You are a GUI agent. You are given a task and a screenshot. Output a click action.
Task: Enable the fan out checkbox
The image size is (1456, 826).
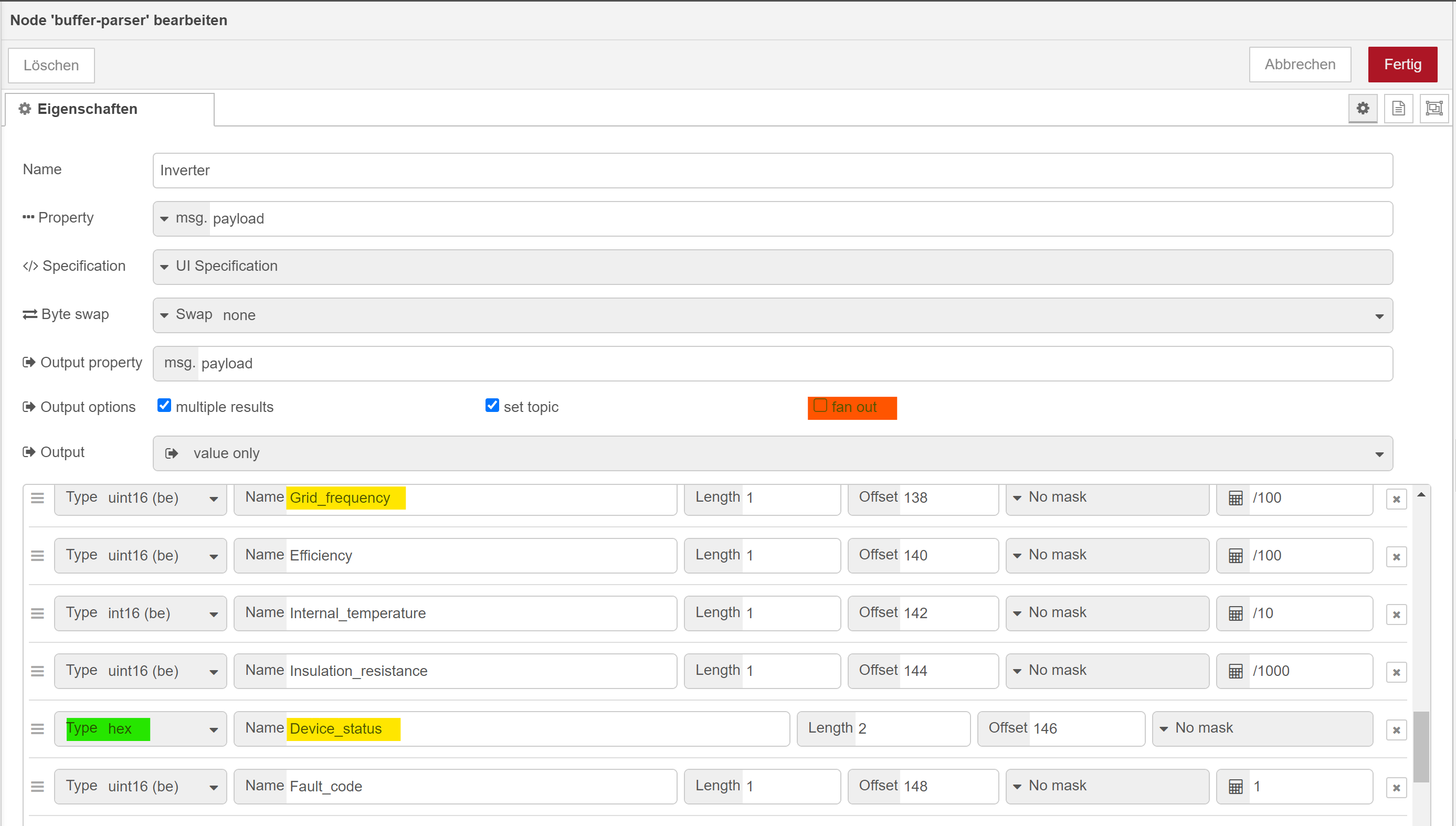pos(820,406)
